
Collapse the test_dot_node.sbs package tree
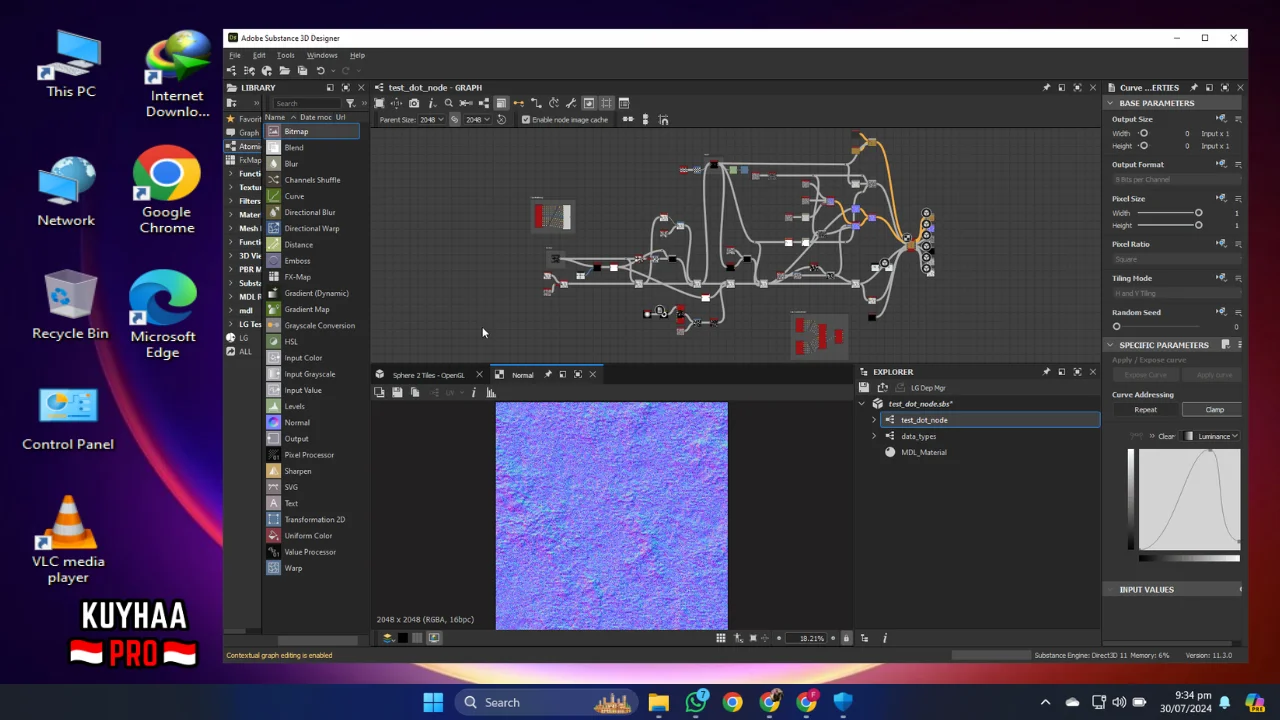(x=862, y=404)
